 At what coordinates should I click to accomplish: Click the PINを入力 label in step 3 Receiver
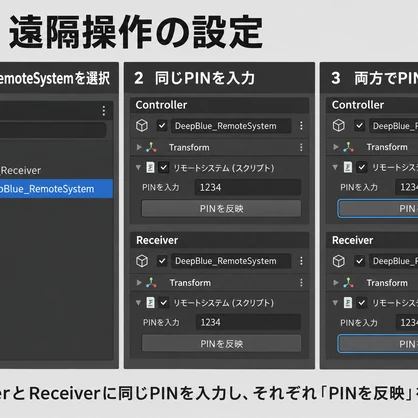[x=359, y=323]
